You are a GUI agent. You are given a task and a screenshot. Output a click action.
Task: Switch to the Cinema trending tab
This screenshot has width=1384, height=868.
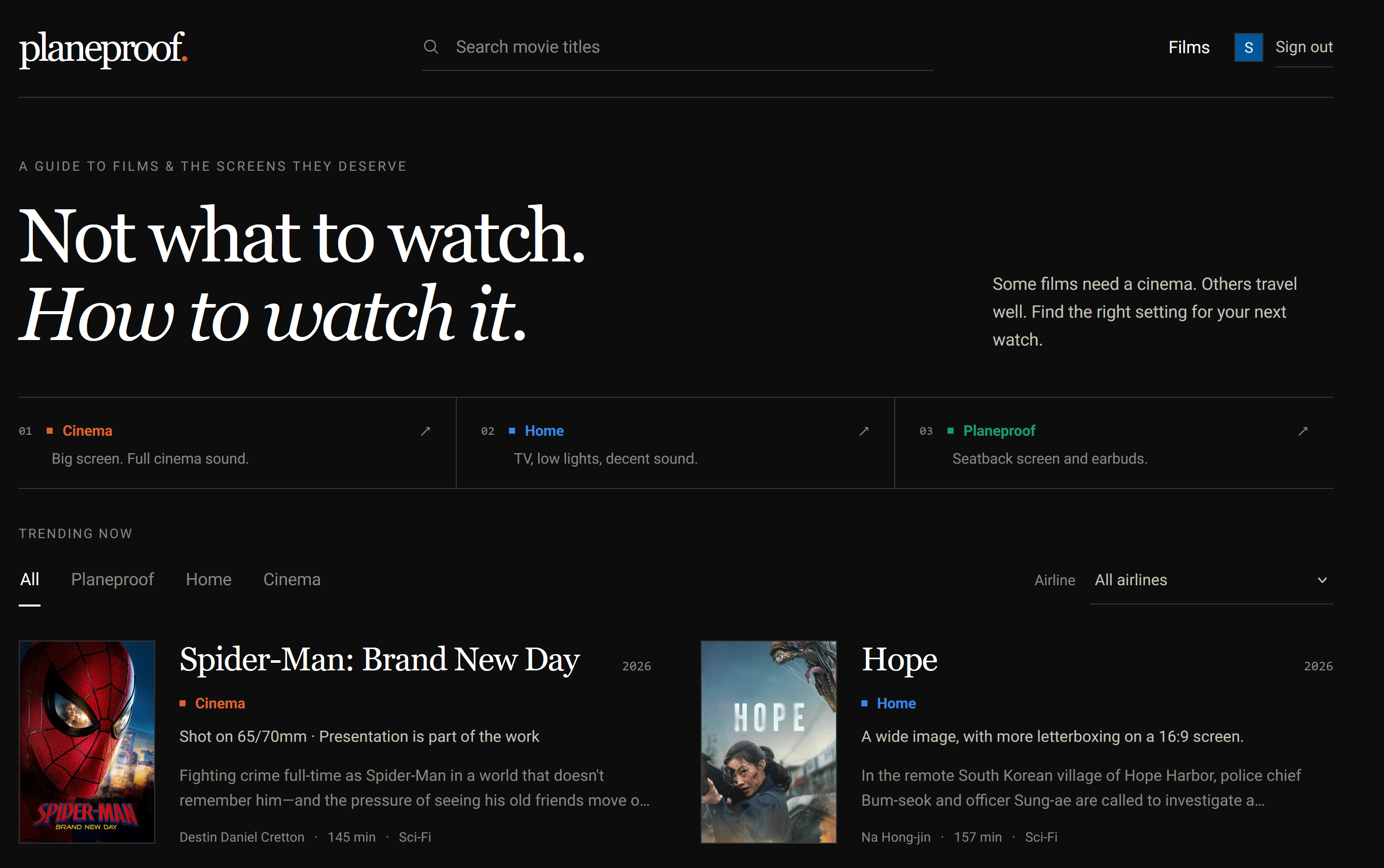292,579
